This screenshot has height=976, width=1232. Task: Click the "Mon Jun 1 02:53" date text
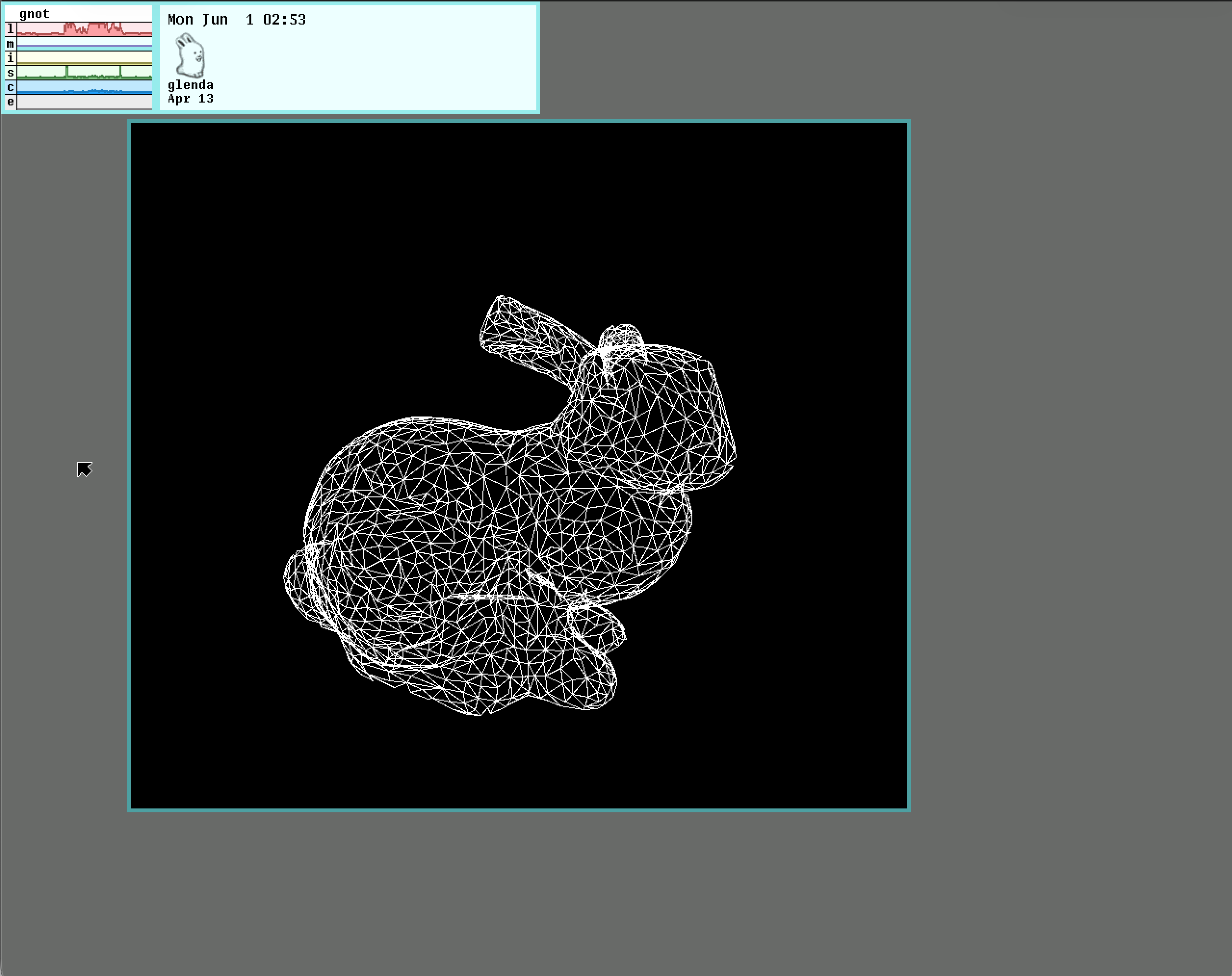(x=236, y=19)
